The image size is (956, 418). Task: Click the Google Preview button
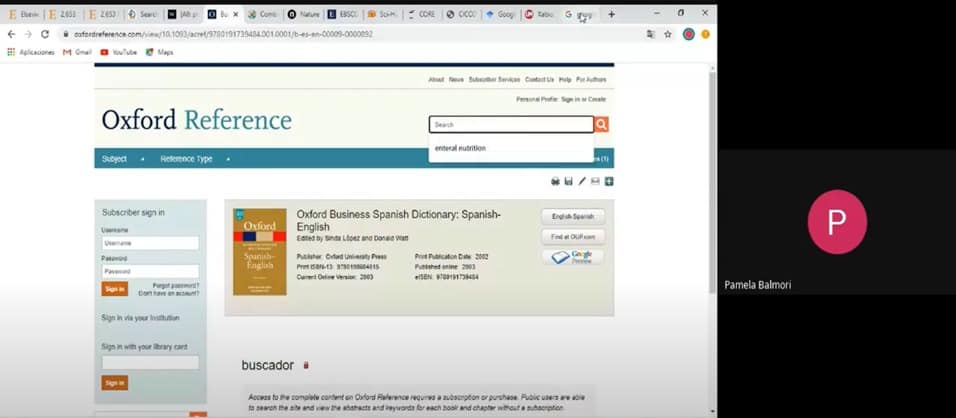pos(573,258)
